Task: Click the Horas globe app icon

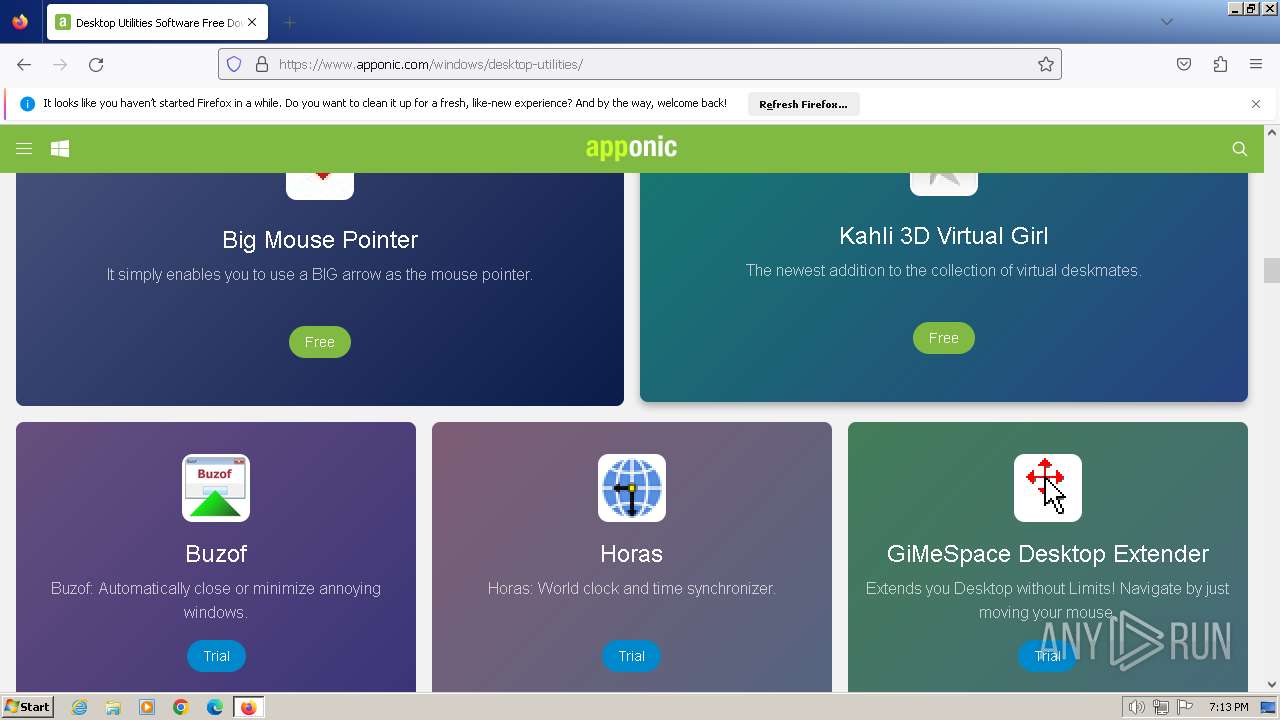Action: point(632,488)
